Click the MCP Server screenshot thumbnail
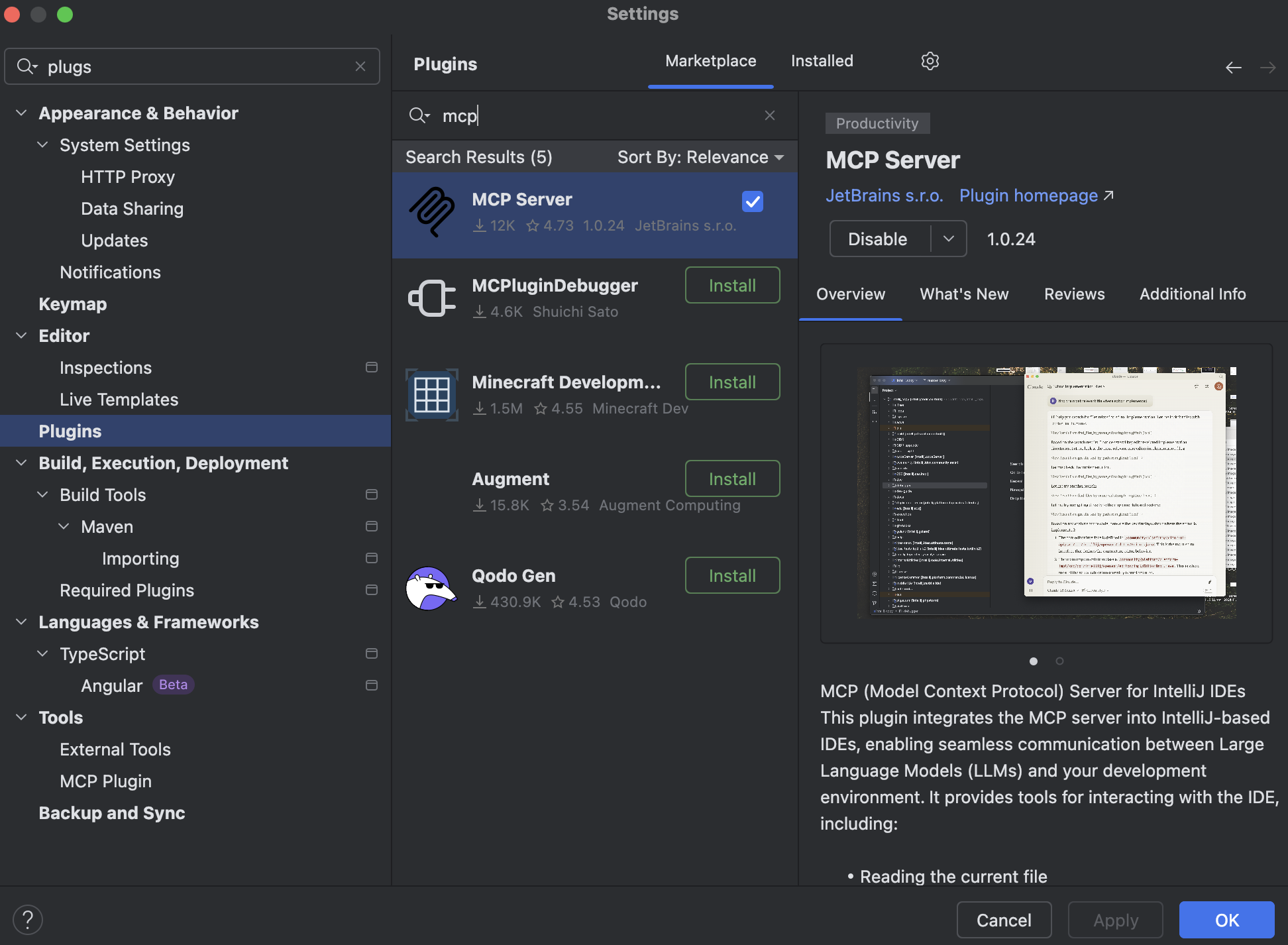Screen dimensions: 1288x945 click(x=1046, y=492)
